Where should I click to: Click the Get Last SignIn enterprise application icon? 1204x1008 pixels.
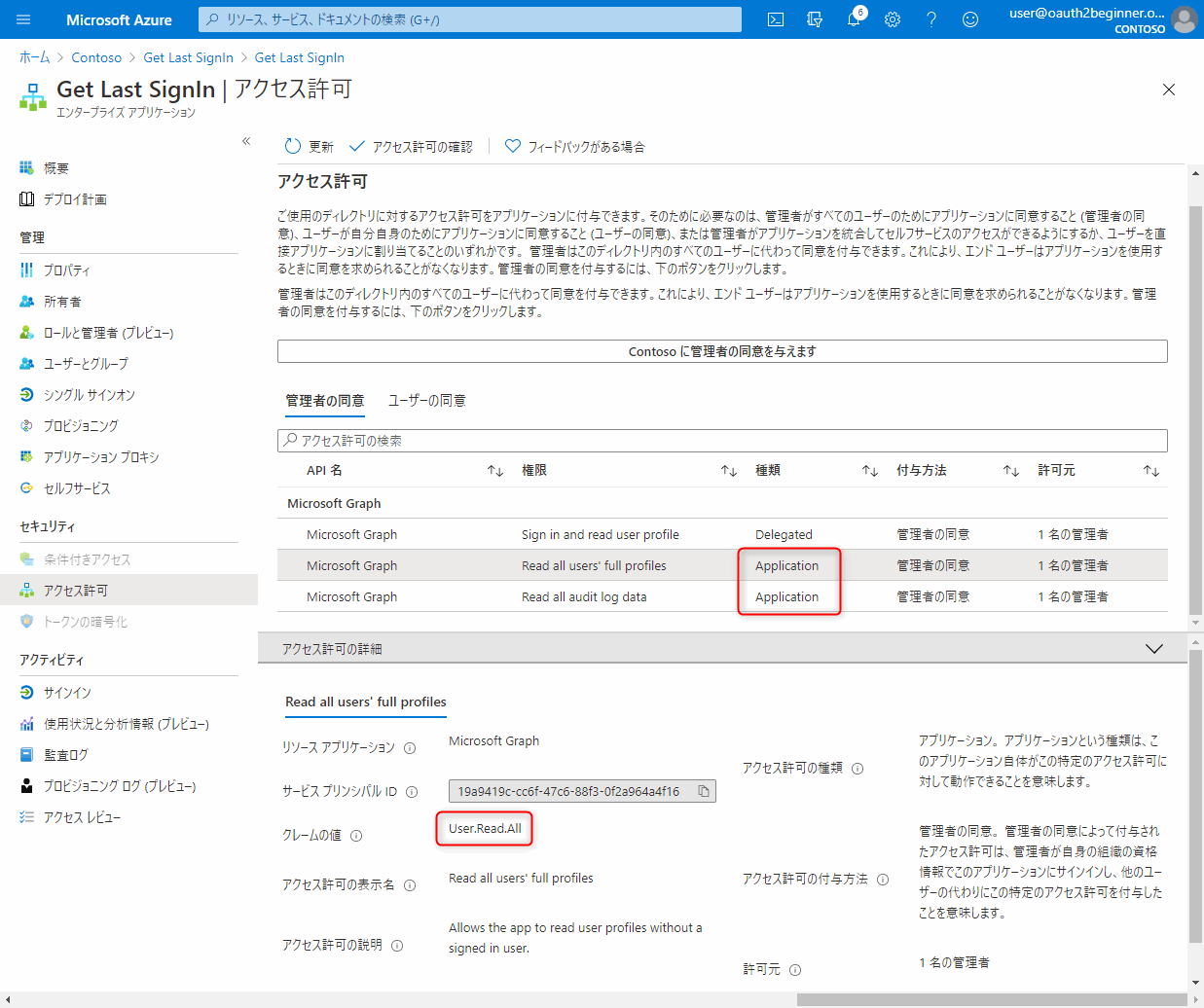pos(33,97)
